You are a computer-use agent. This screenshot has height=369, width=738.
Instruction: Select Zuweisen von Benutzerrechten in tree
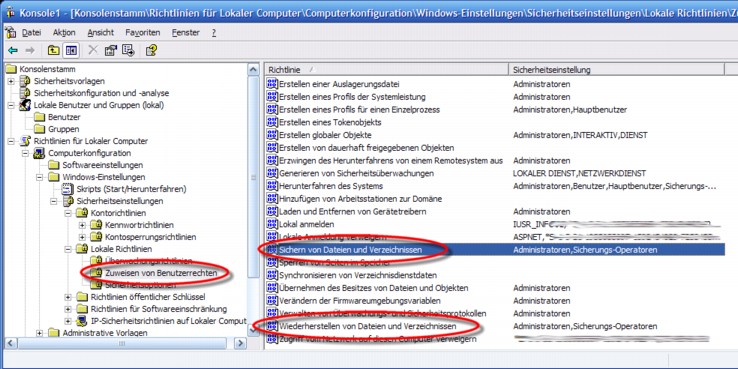click(161, 273)
